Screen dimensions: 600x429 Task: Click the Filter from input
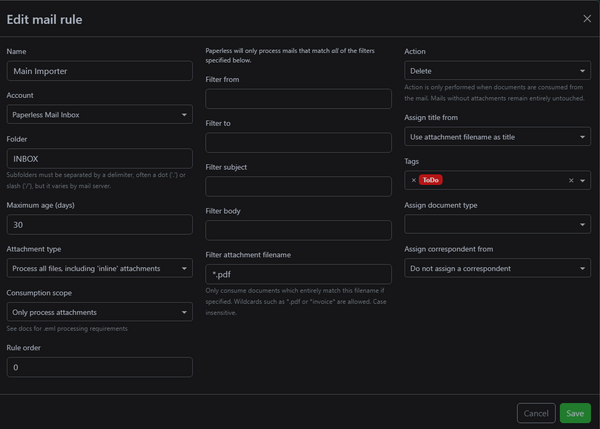click(x=298, y=98)
